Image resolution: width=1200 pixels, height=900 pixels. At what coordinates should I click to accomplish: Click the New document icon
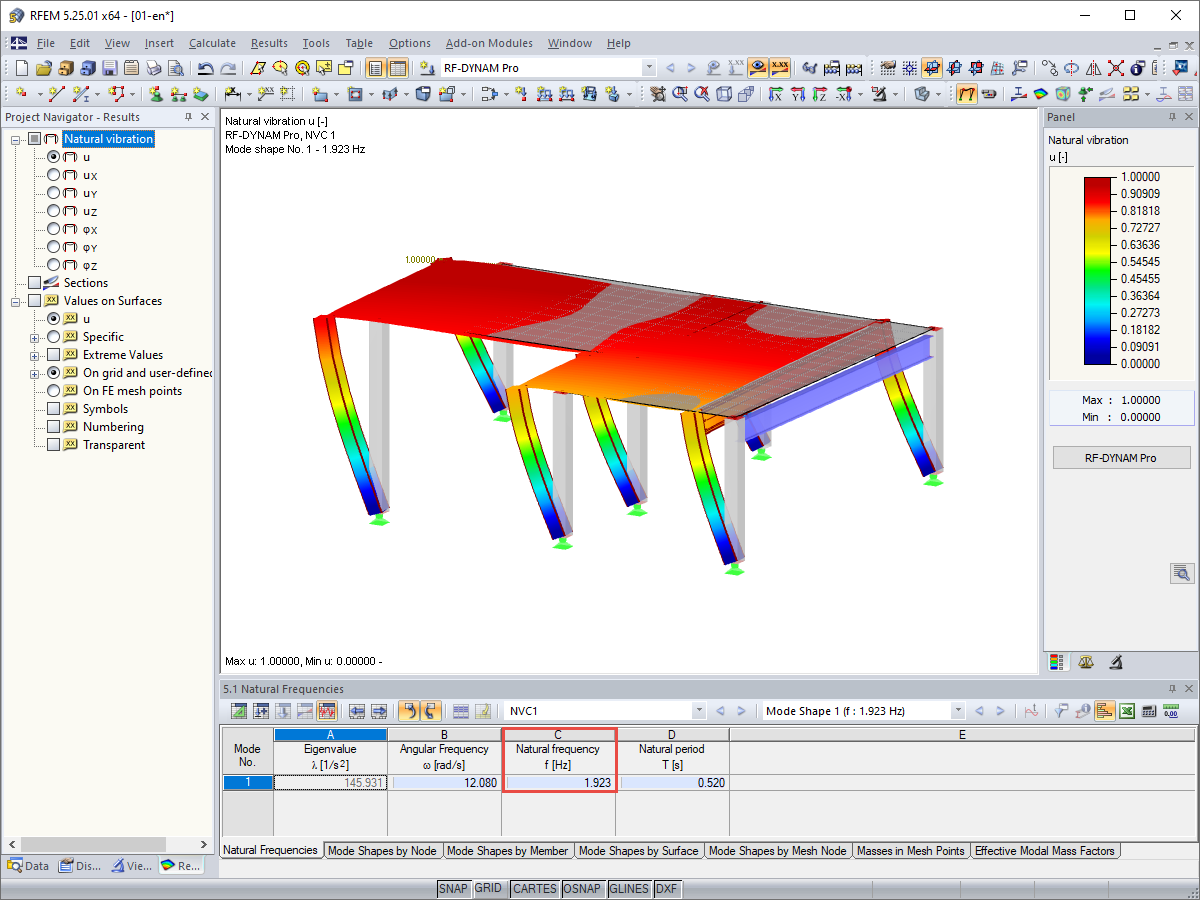pyautogui.click(x=20, y=68)
